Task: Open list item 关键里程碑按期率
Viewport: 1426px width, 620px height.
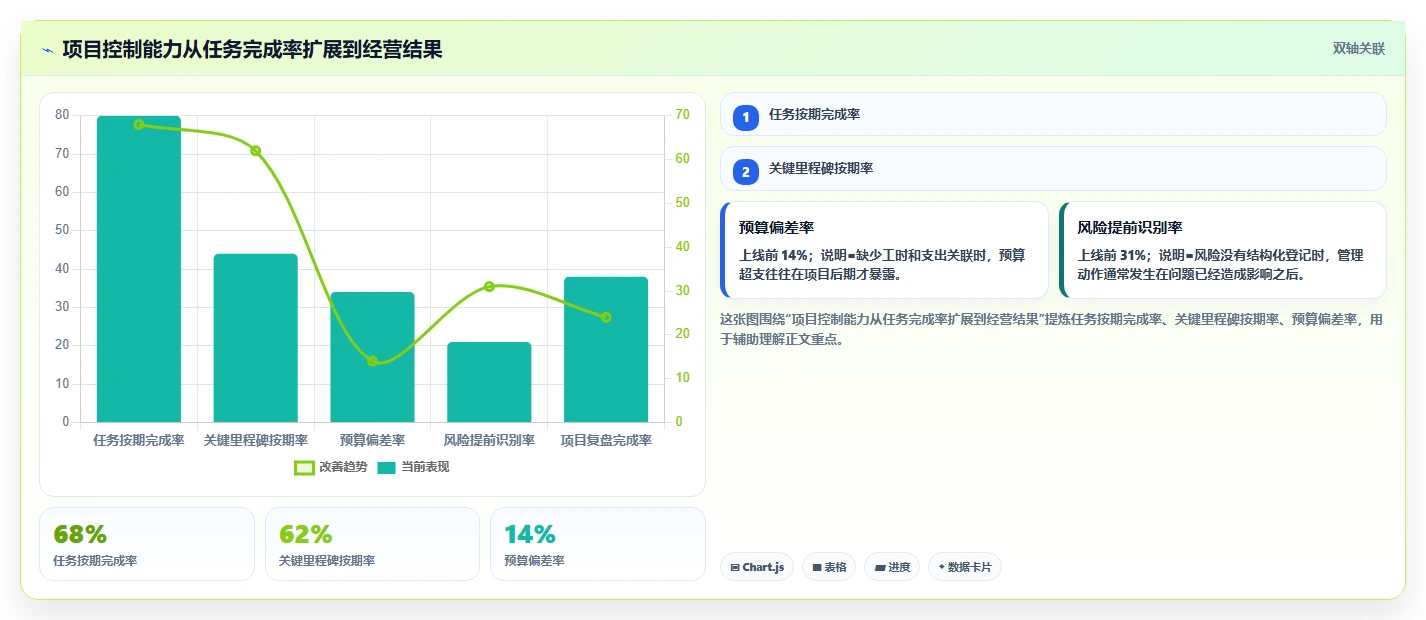Action: (x=1053, y=169)
